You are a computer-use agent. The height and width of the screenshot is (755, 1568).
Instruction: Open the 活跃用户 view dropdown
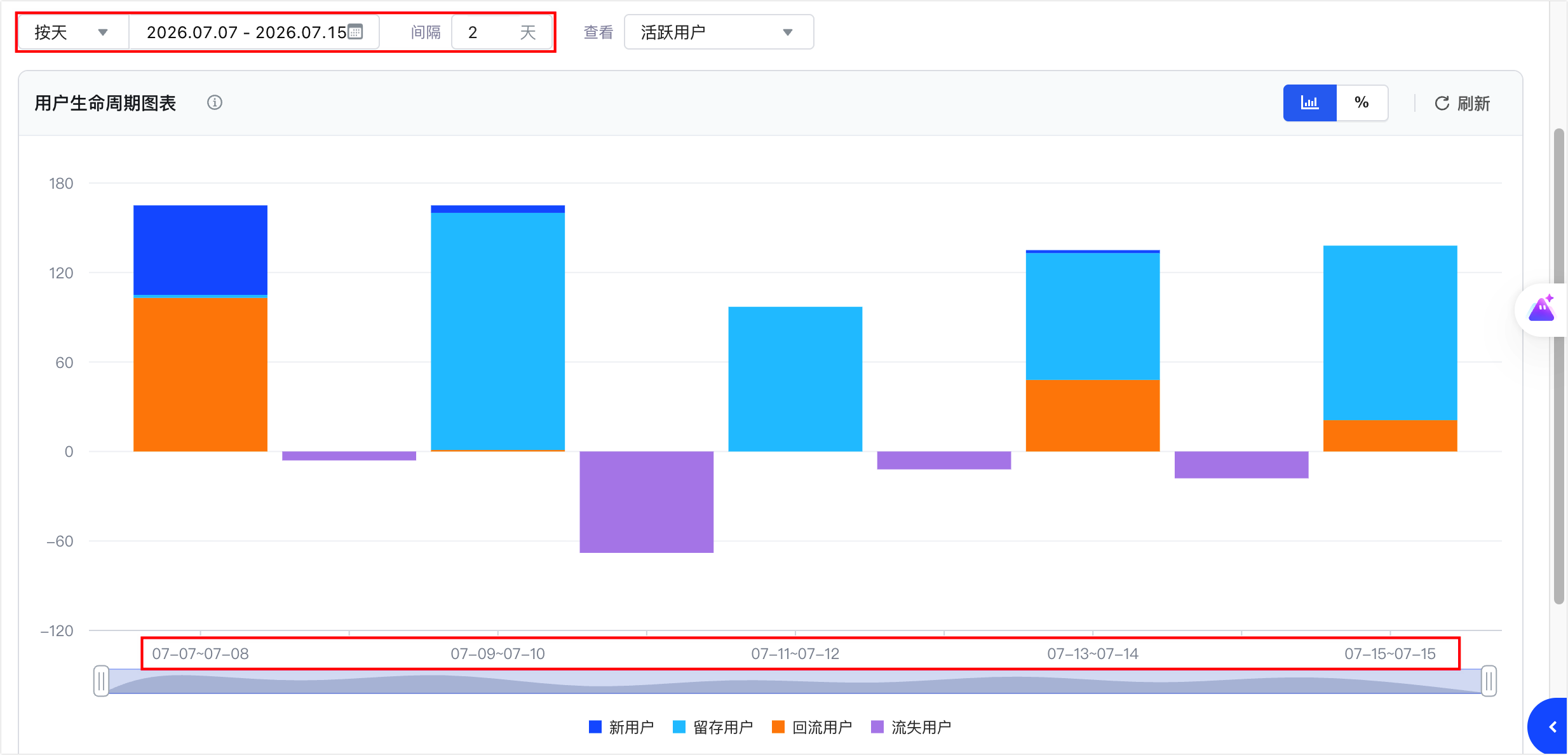[x=719, y=32]
